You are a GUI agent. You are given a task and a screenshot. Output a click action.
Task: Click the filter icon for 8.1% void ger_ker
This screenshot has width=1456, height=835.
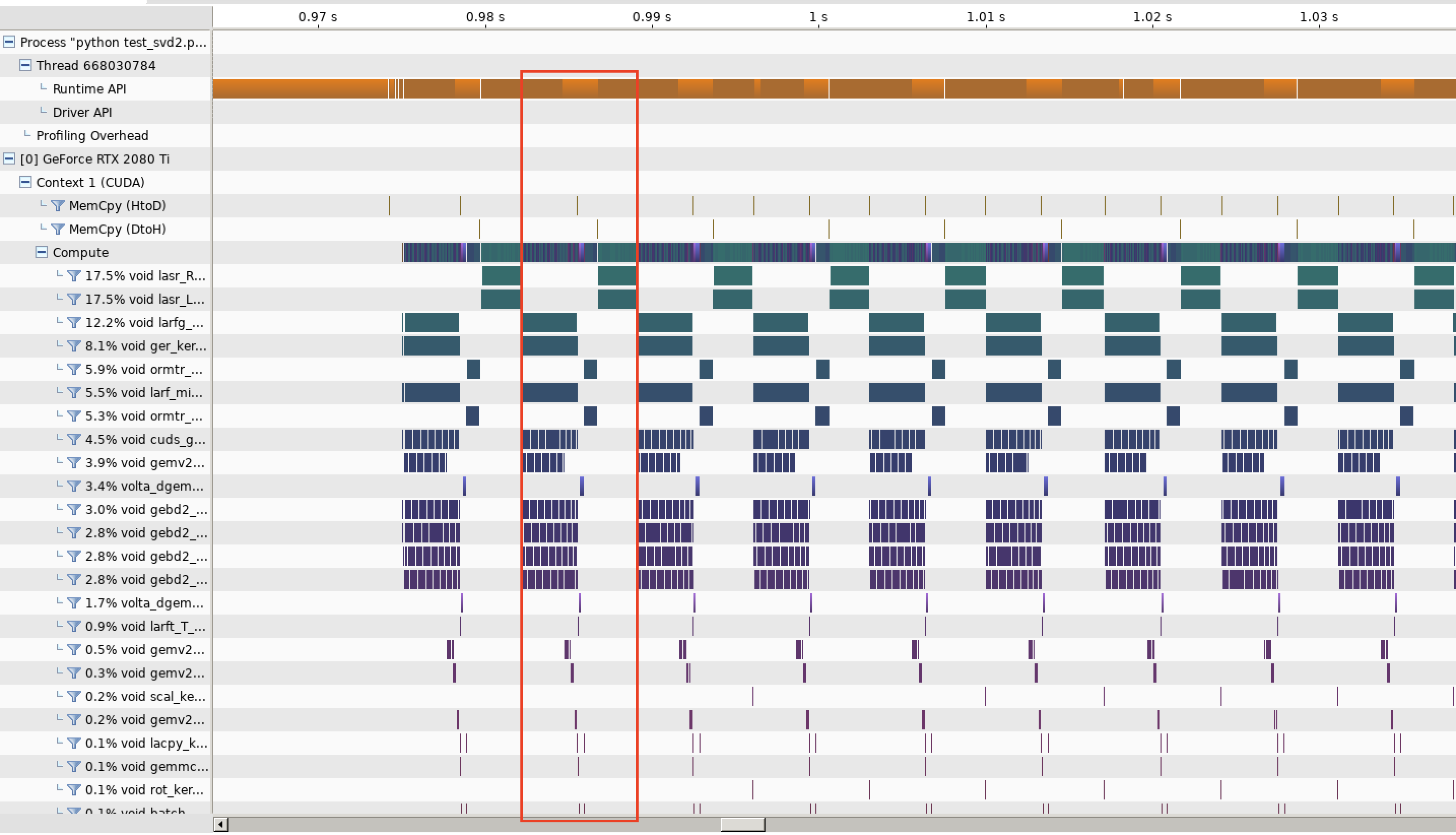point(74,345)
